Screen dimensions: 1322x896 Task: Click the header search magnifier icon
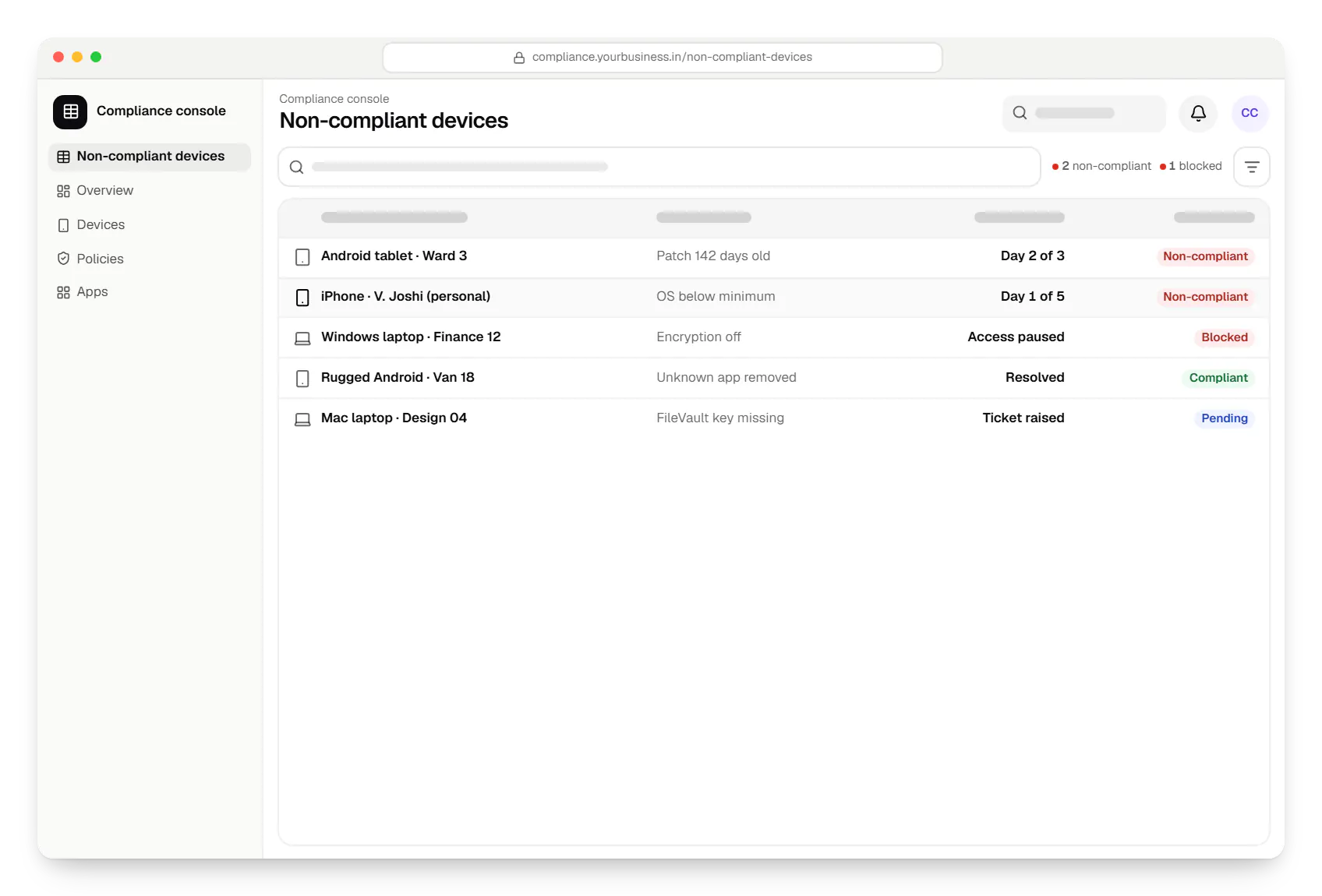1020,113
